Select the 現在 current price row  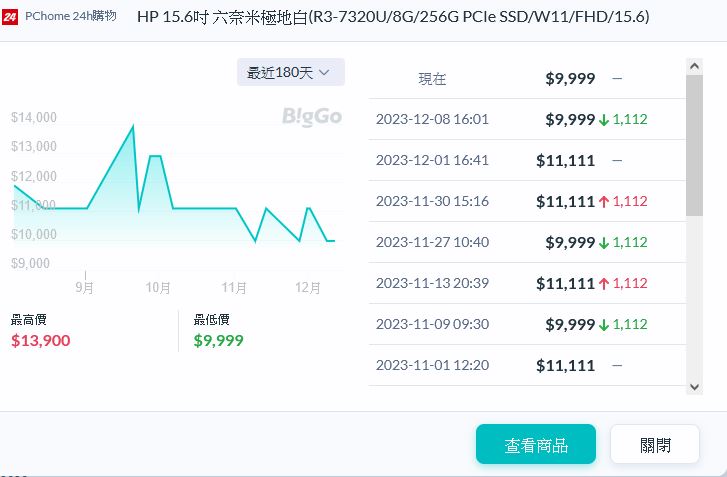tap(527, 79)
